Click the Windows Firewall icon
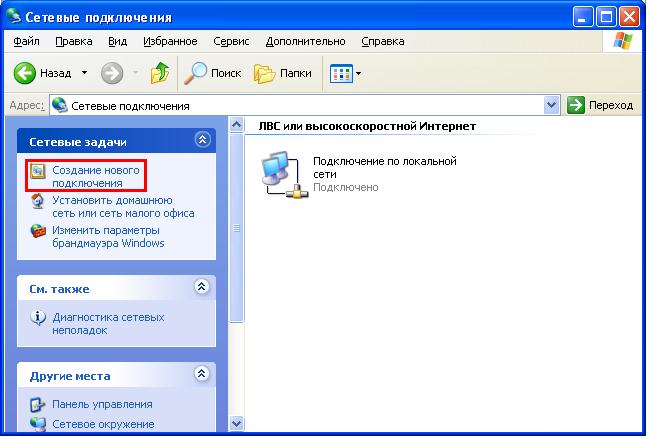The image size is (651, 439). (38, 231)
